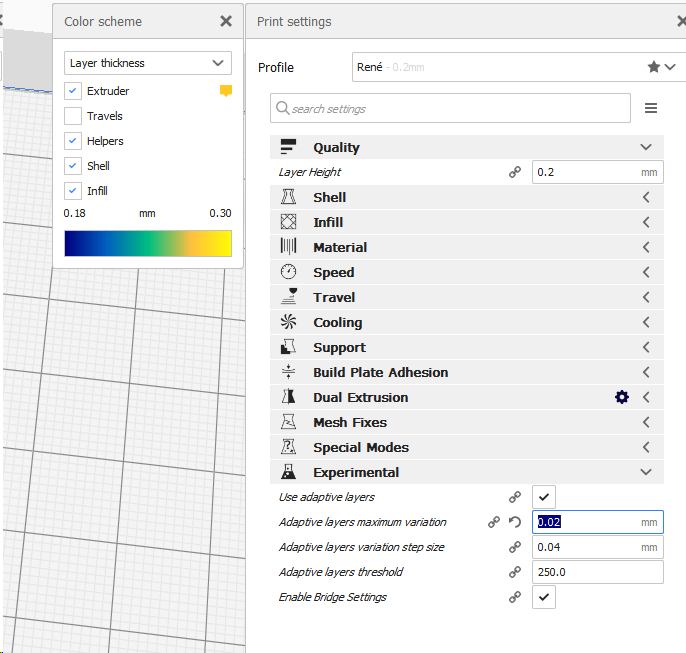Uncheck the Extruder checkbox
Screen dimensions: 686x653
(73, 91)
